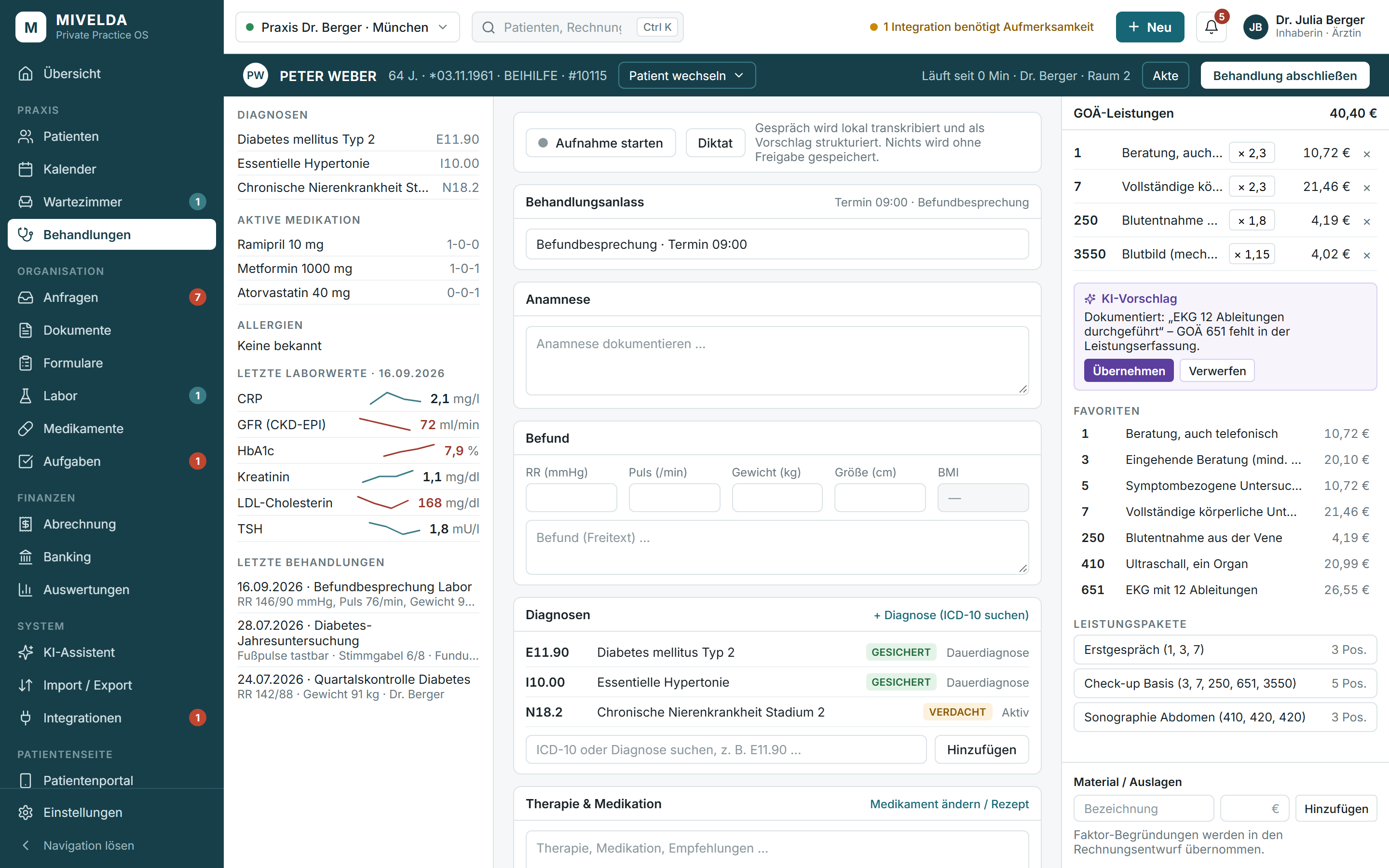Open Abrechnung receipt icon
This screenshot has height=868, width=1389.
(25, 524)
